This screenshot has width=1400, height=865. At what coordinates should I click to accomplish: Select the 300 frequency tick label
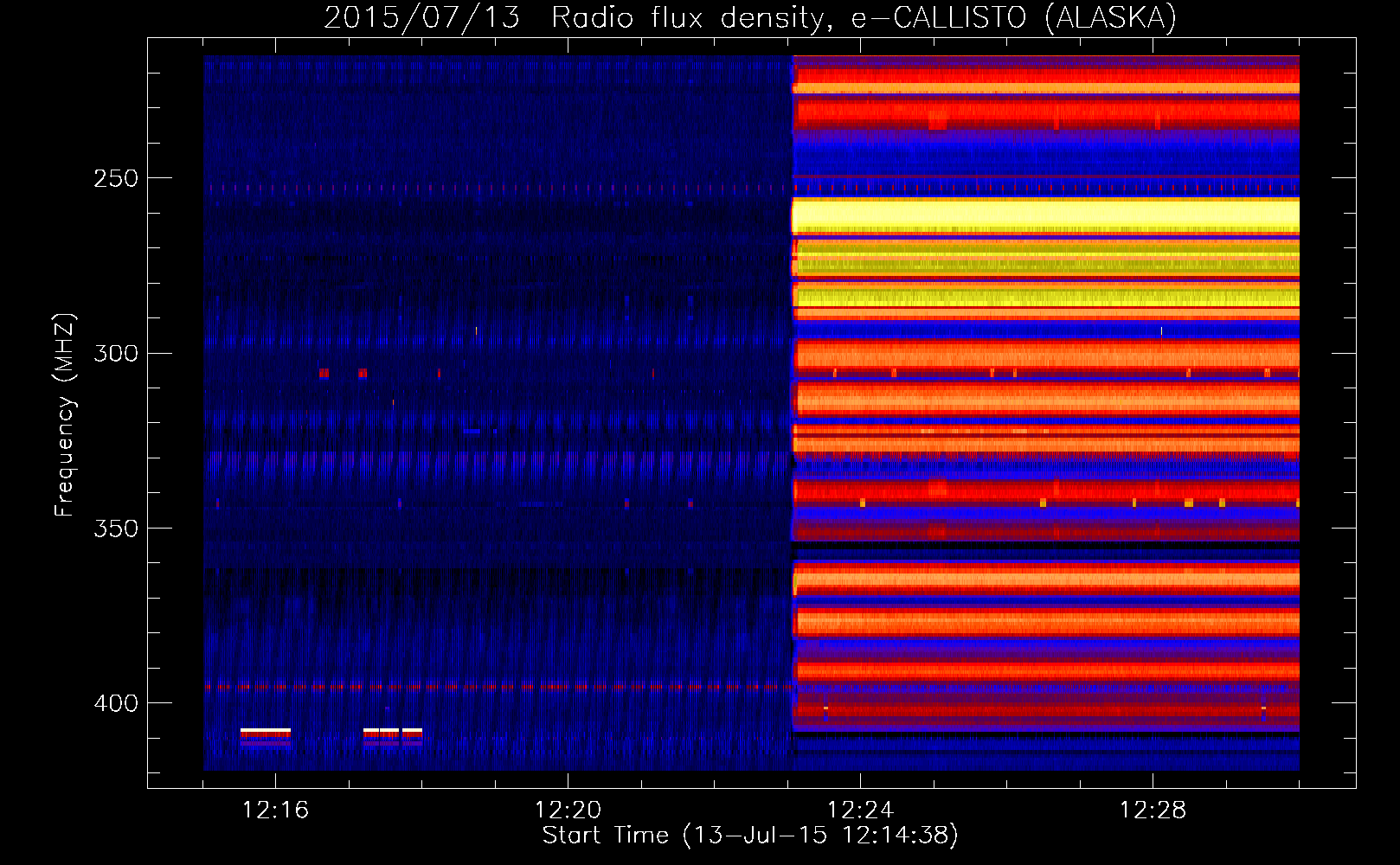point(117,353)
